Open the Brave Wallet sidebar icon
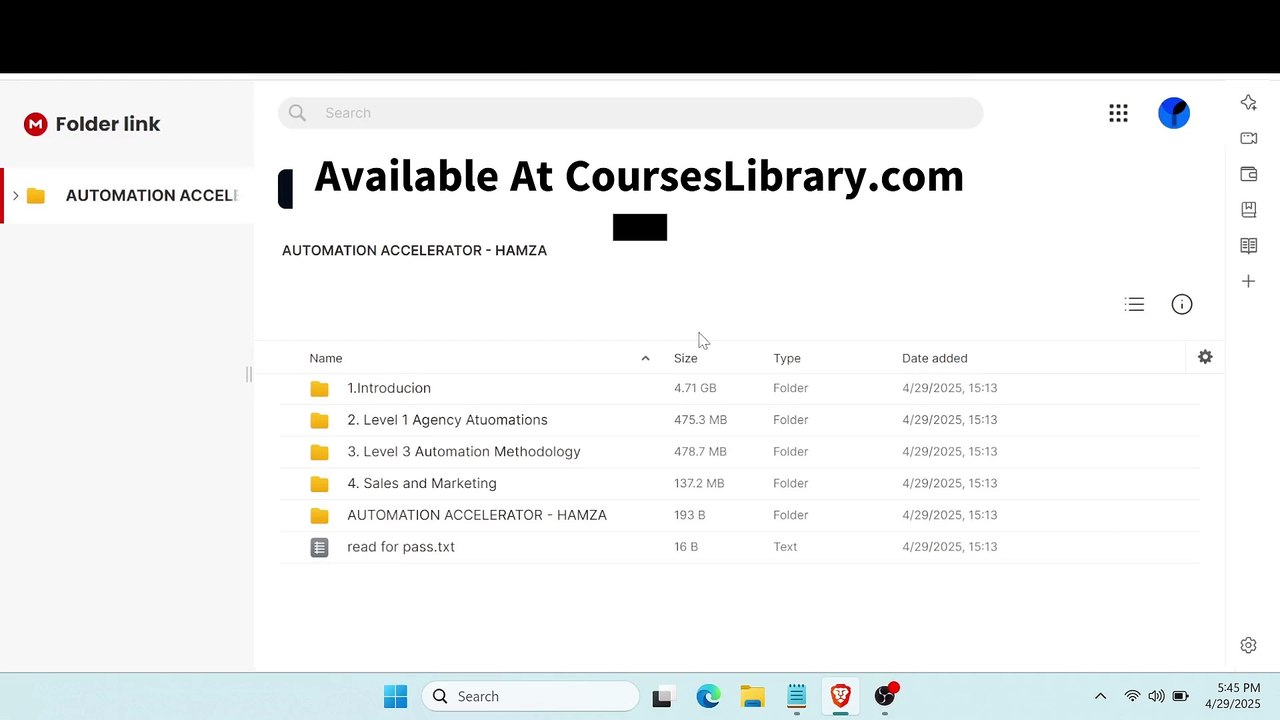Image resolution: width=1280 pixels, height=720 pixels. coord(1248,174)
